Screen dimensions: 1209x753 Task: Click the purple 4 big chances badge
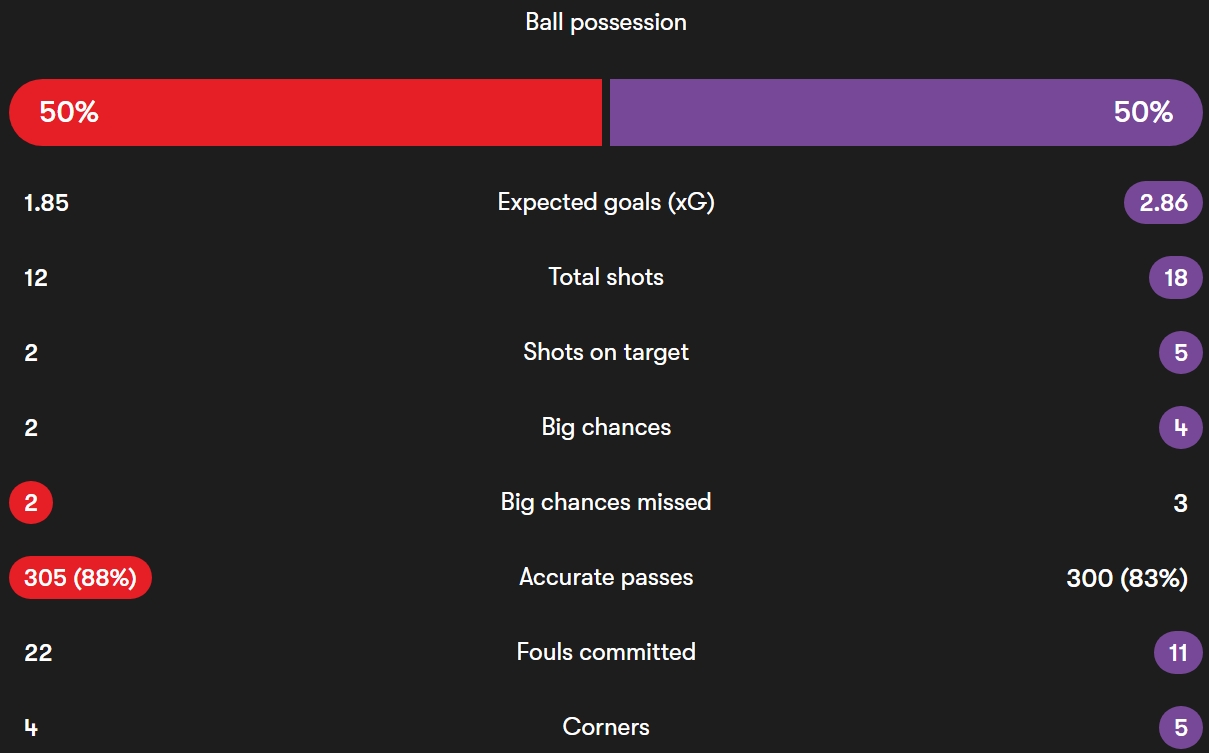point(1181,427)
